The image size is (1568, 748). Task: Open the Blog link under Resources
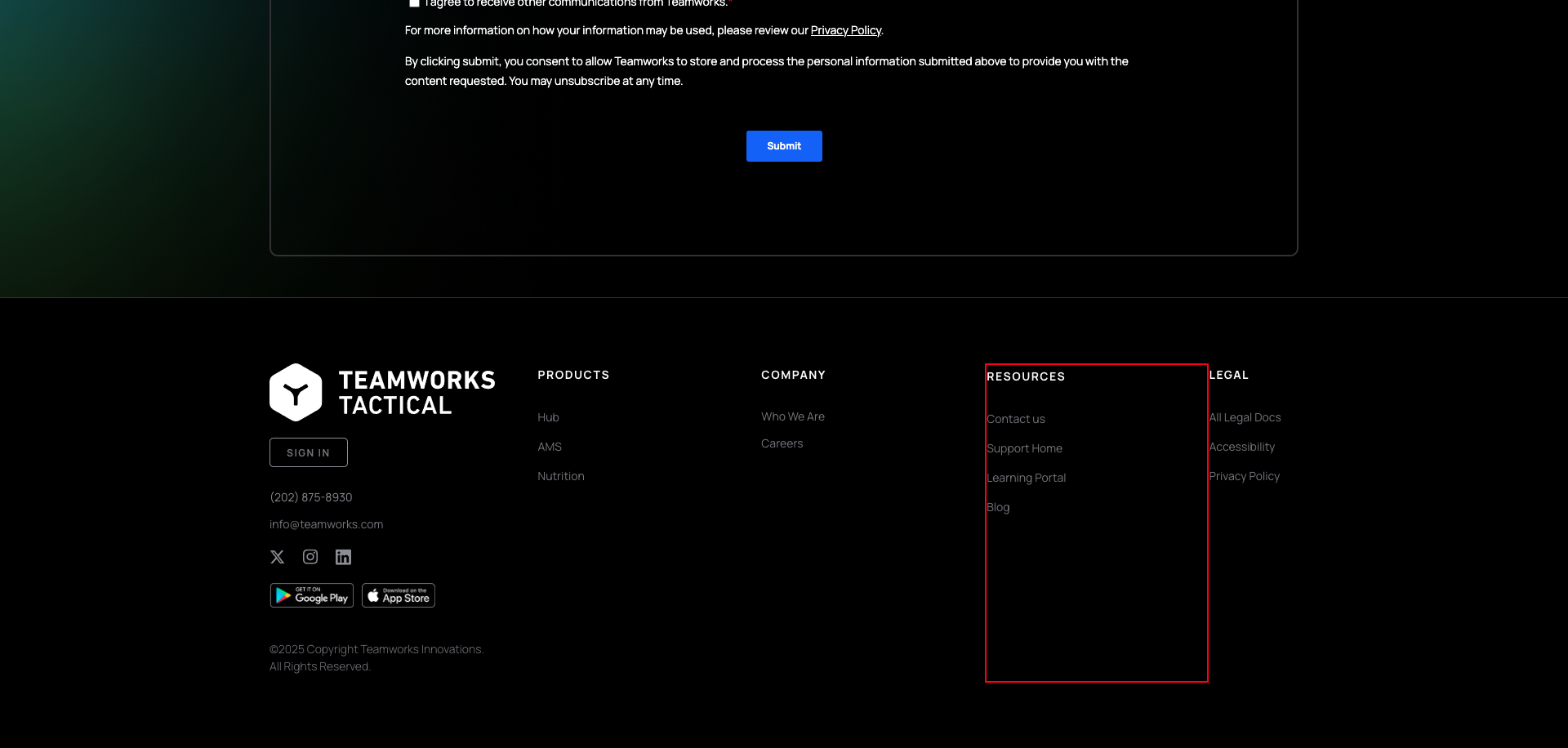pos(998,506)
